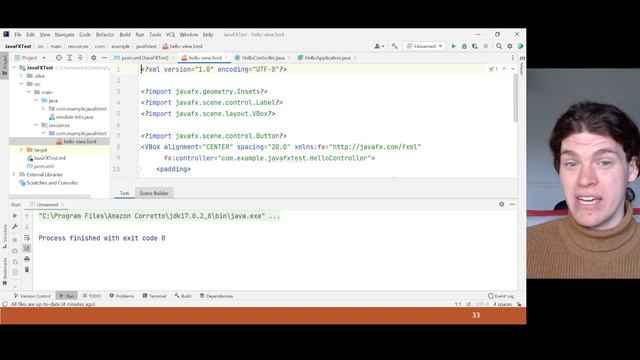Expand the .idea folder
Image resolution: width=640 pixels, height=360 pixels.
point(21,76)
